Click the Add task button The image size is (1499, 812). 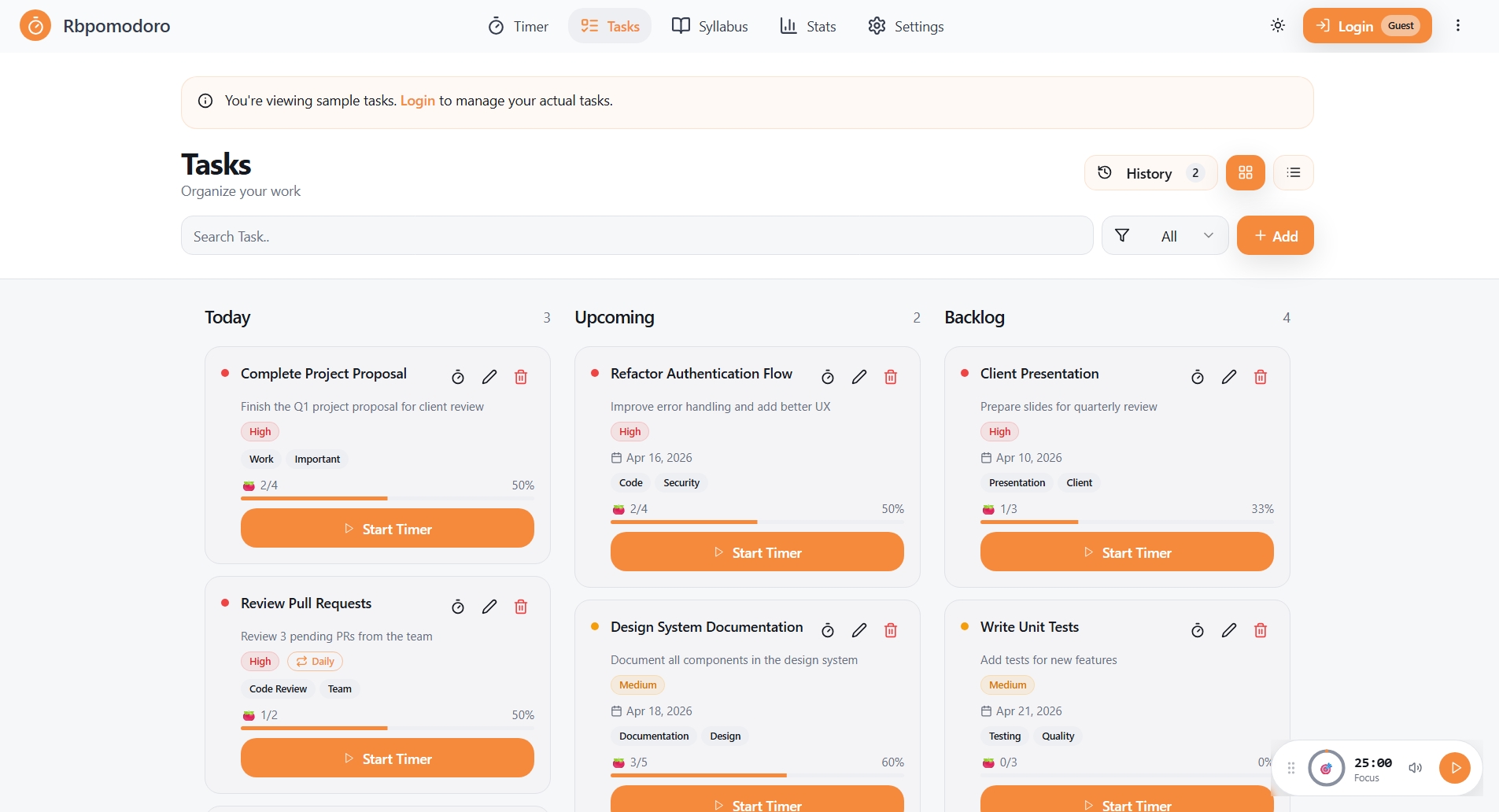1275,236
